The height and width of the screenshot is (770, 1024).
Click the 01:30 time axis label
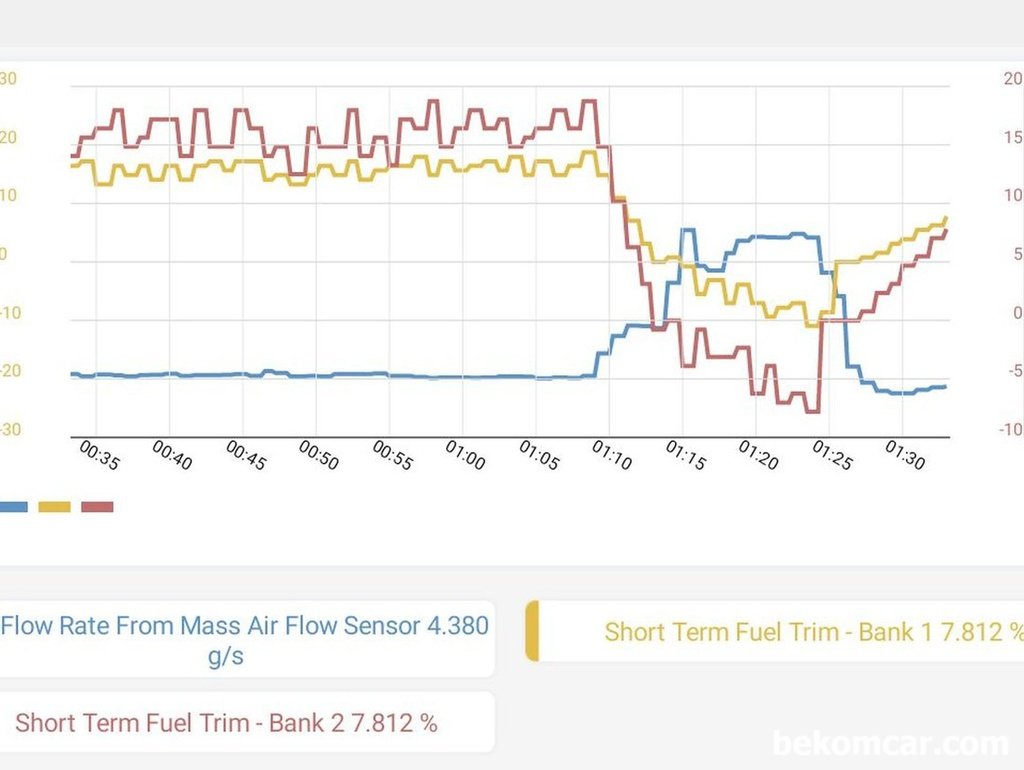905,457
